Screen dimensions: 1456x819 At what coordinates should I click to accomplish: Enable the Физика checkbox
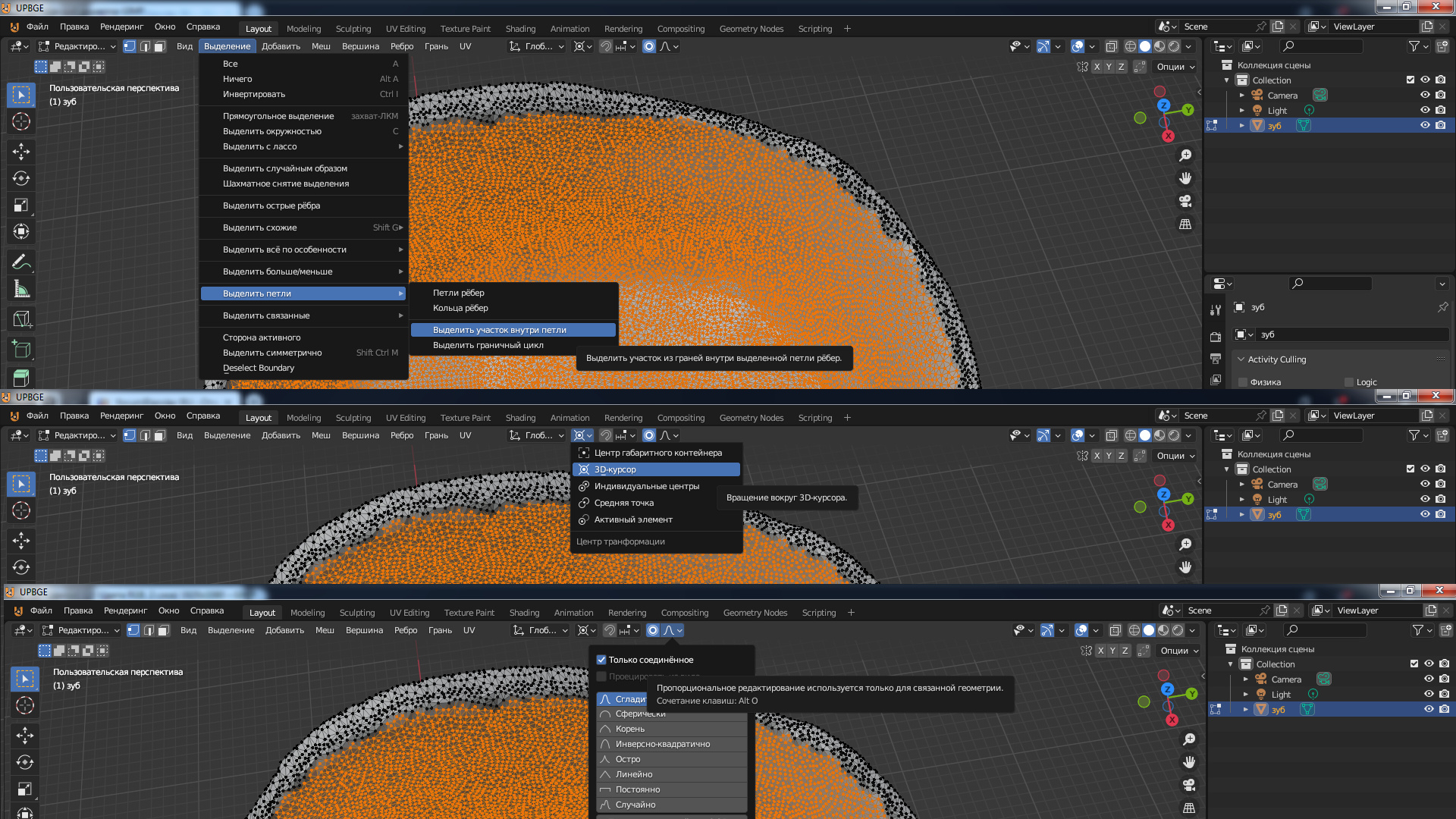(x=1243, y=382)
